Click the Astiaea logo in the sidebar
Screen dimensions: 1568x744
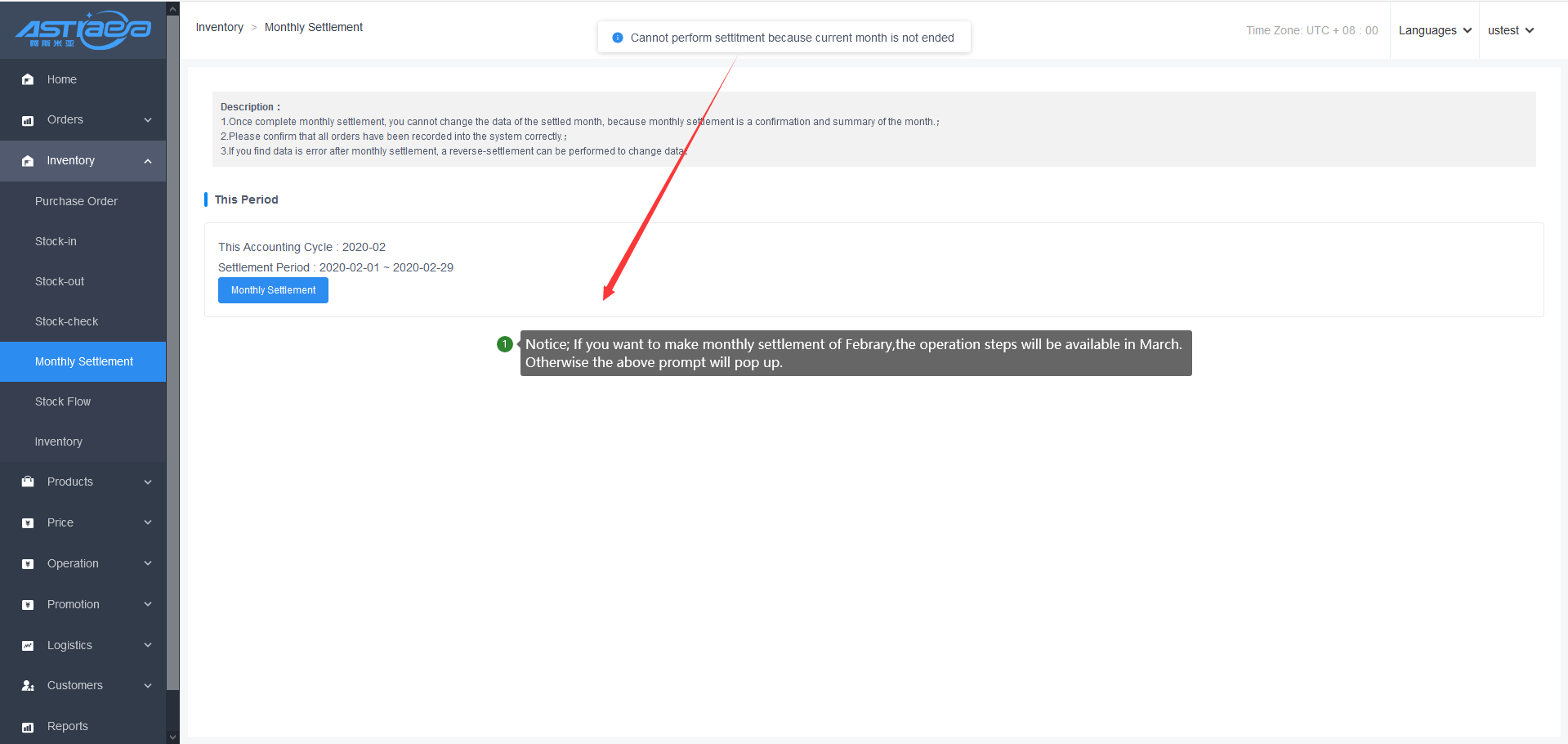pyautogui.click(x=83, y=30)
